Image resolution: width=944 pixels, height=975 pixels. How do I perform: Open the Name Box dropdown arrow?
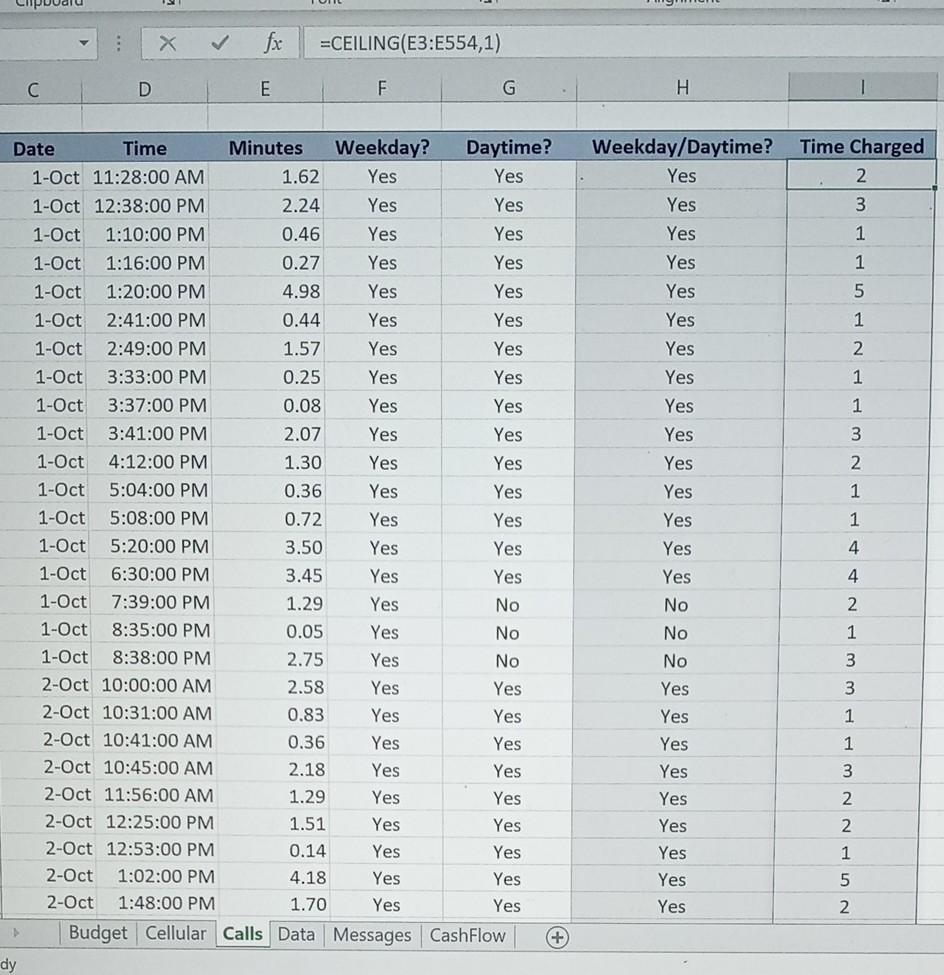[x=83, y=42]
